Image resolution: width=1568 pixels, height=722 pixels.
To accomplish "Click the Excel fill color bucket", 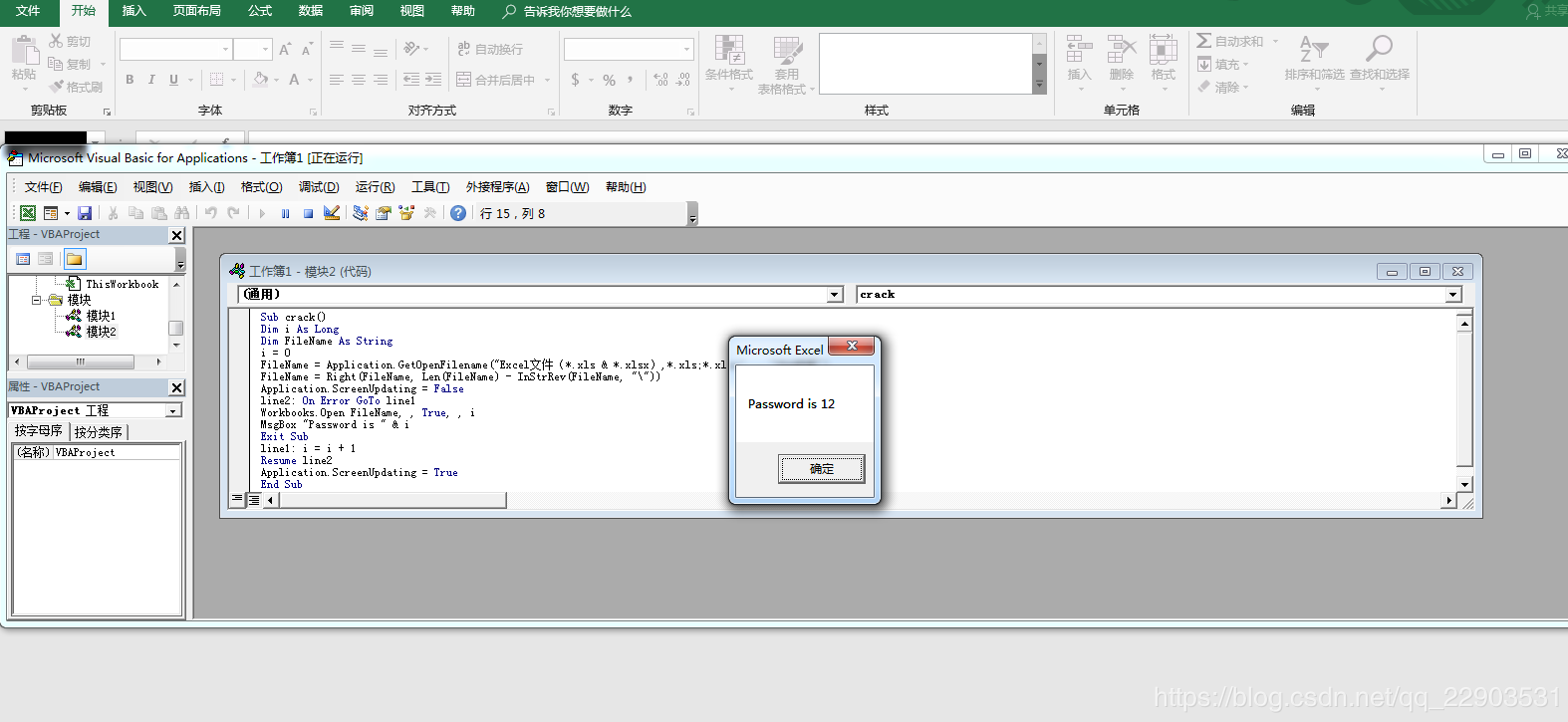I will point(260,80).
